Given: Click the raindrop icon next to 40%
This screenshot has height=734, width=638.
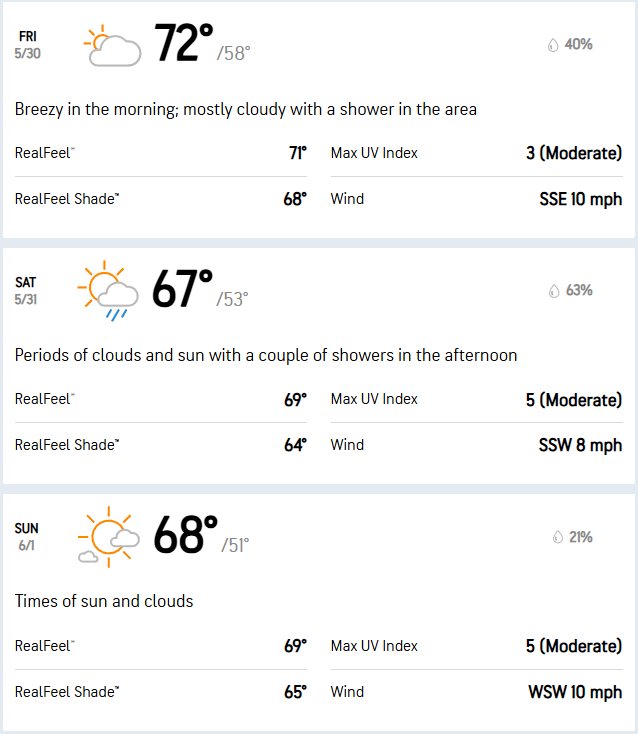Looking at the screenshot, I should coord(553,45).
